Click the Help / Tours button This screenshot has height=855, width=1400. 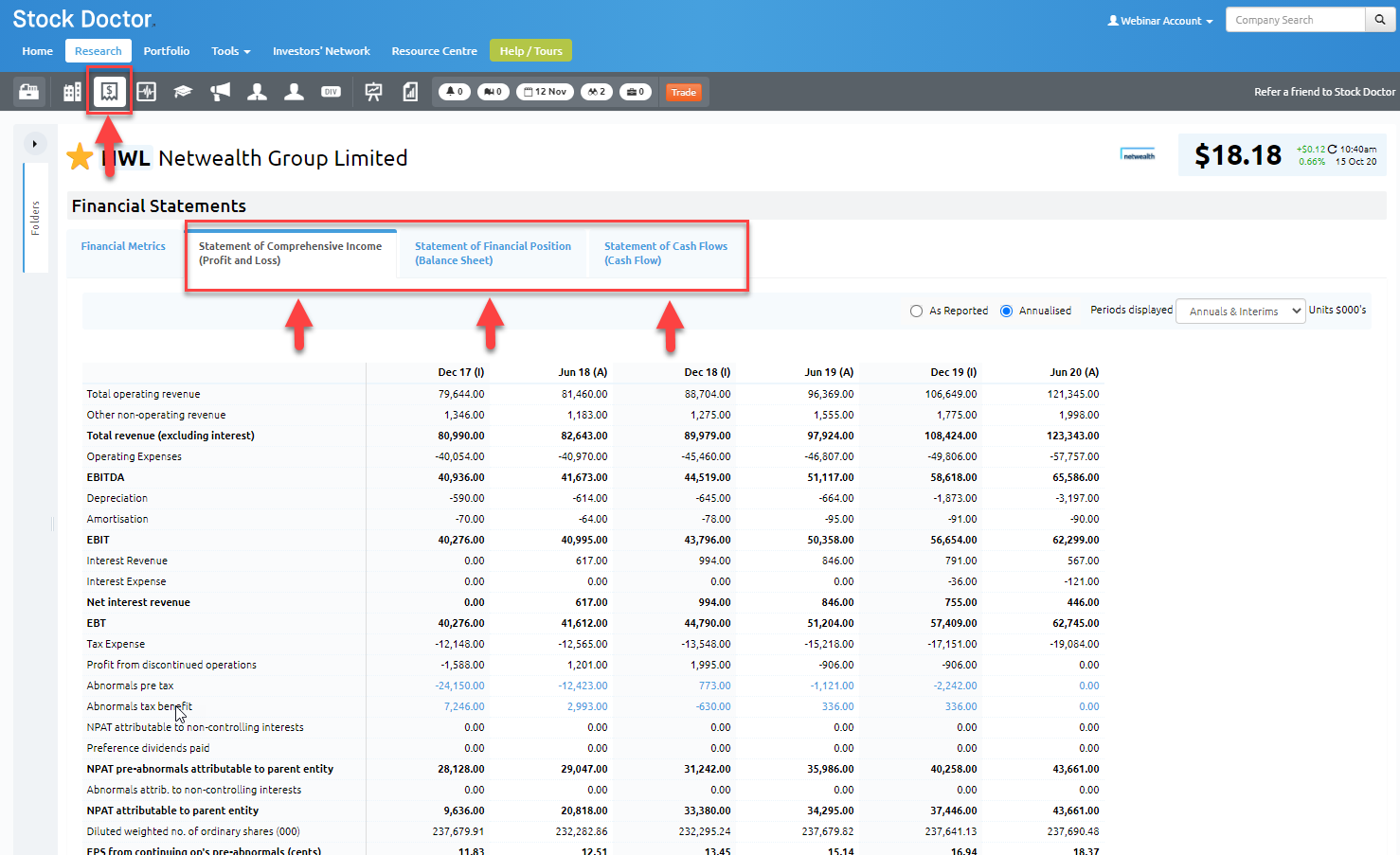click(x=530, y=51)
